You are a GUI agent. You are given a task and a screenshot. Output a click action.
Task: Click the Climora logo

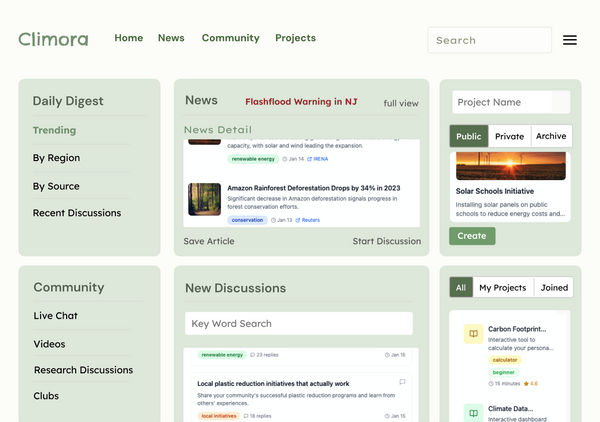point(53,39)
